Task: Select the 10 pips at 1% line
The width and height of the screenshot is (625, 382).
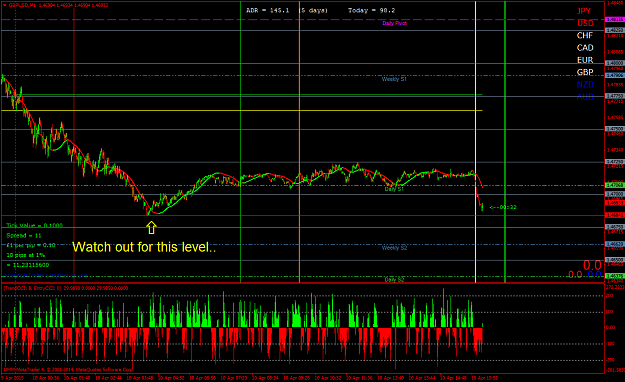Action: point(26,255)
